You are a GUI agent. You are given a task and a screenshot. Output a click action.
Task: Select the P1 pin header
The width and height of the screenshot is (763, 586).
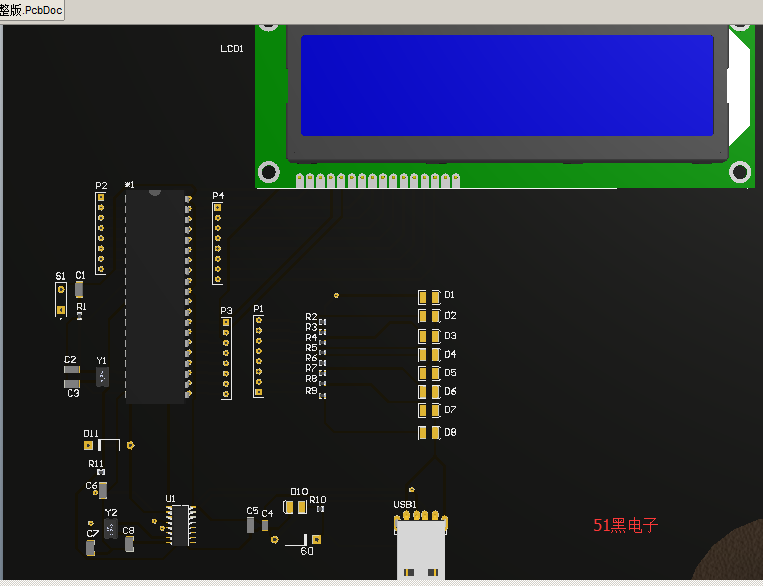pyautogui.click(x=259, y=356)
